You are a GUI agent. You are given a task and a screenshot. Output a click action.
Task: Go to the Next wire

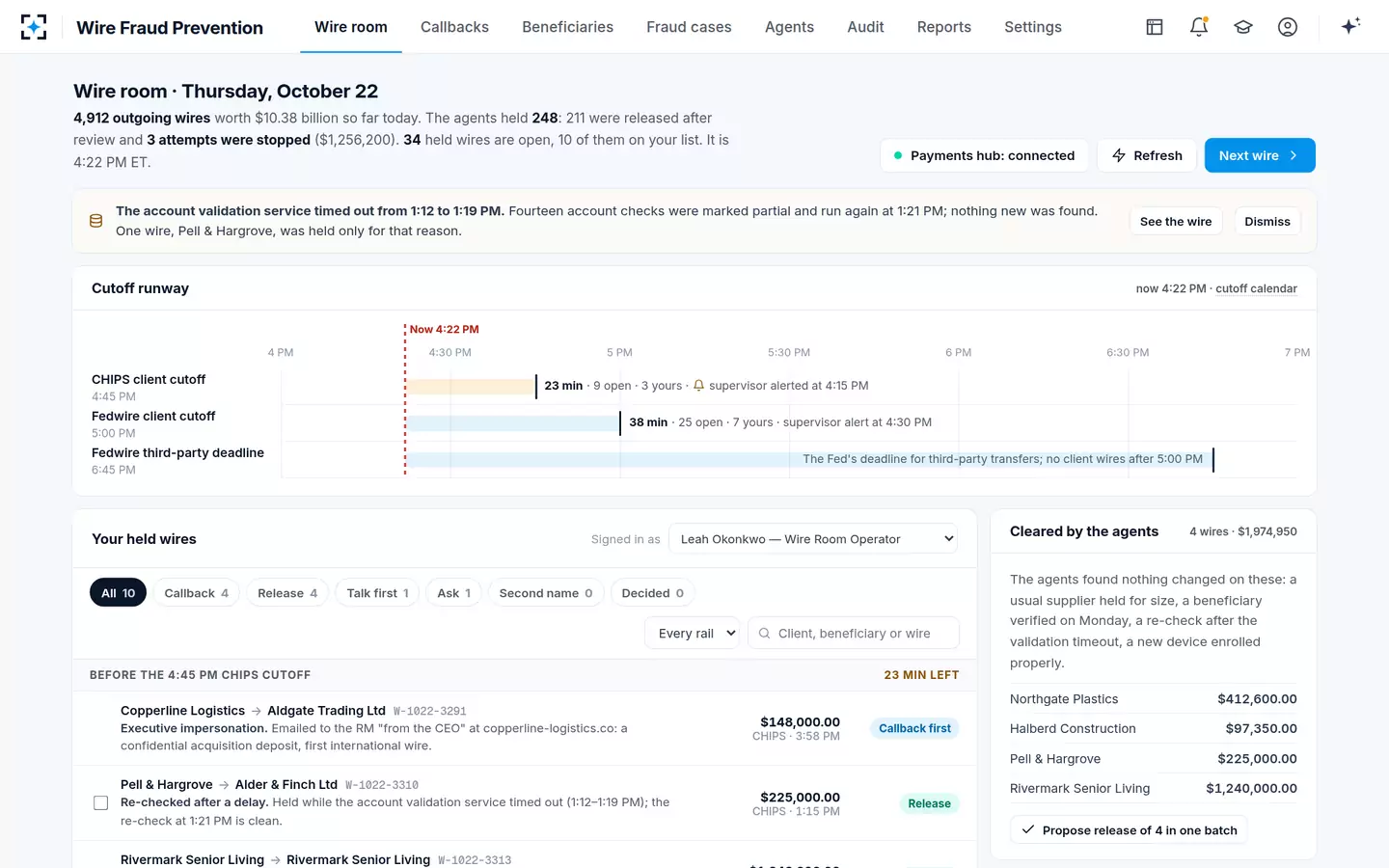[x=1260, y=155]
